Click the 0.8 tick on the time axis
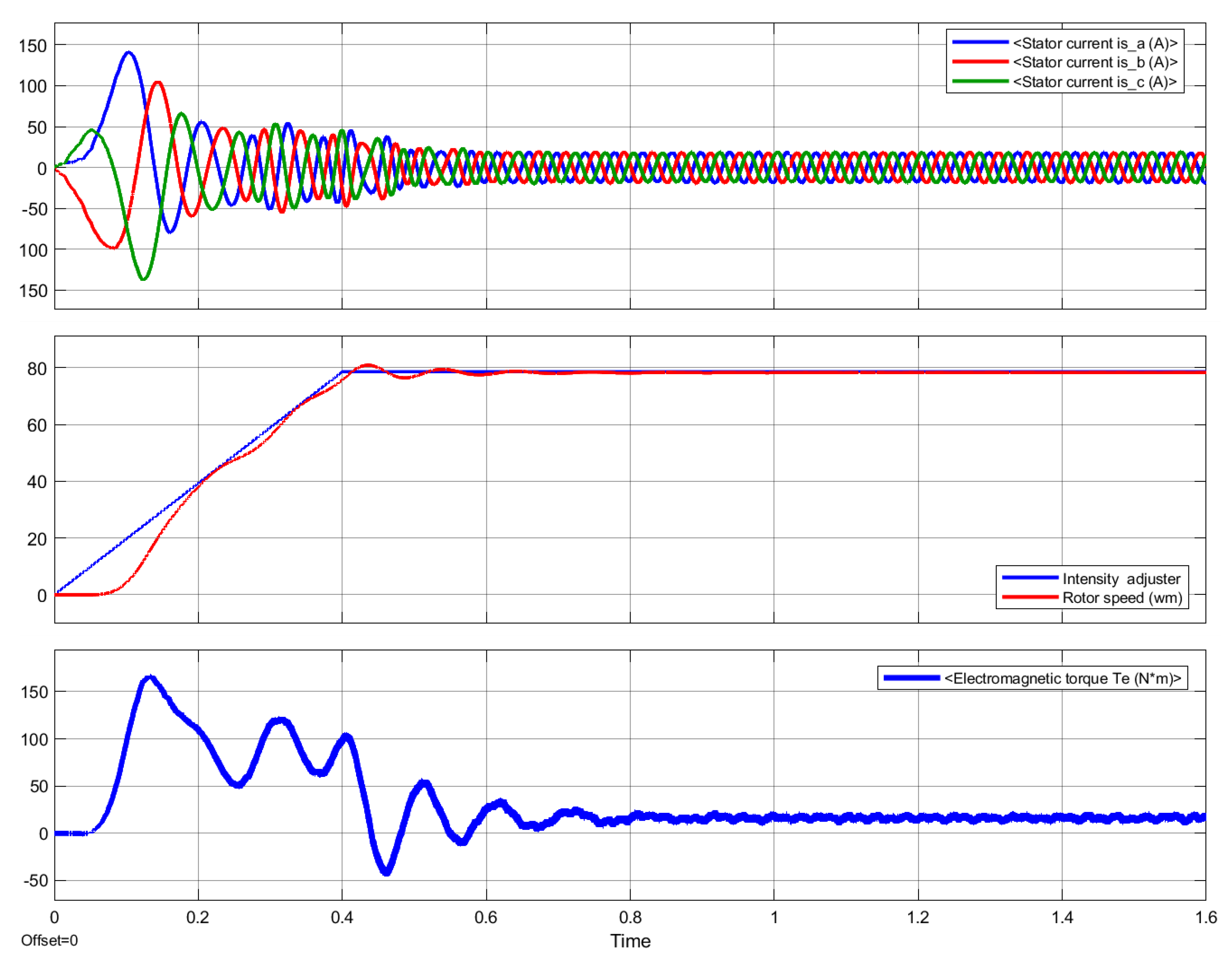Screen dimensions: 1232x963 630,917
